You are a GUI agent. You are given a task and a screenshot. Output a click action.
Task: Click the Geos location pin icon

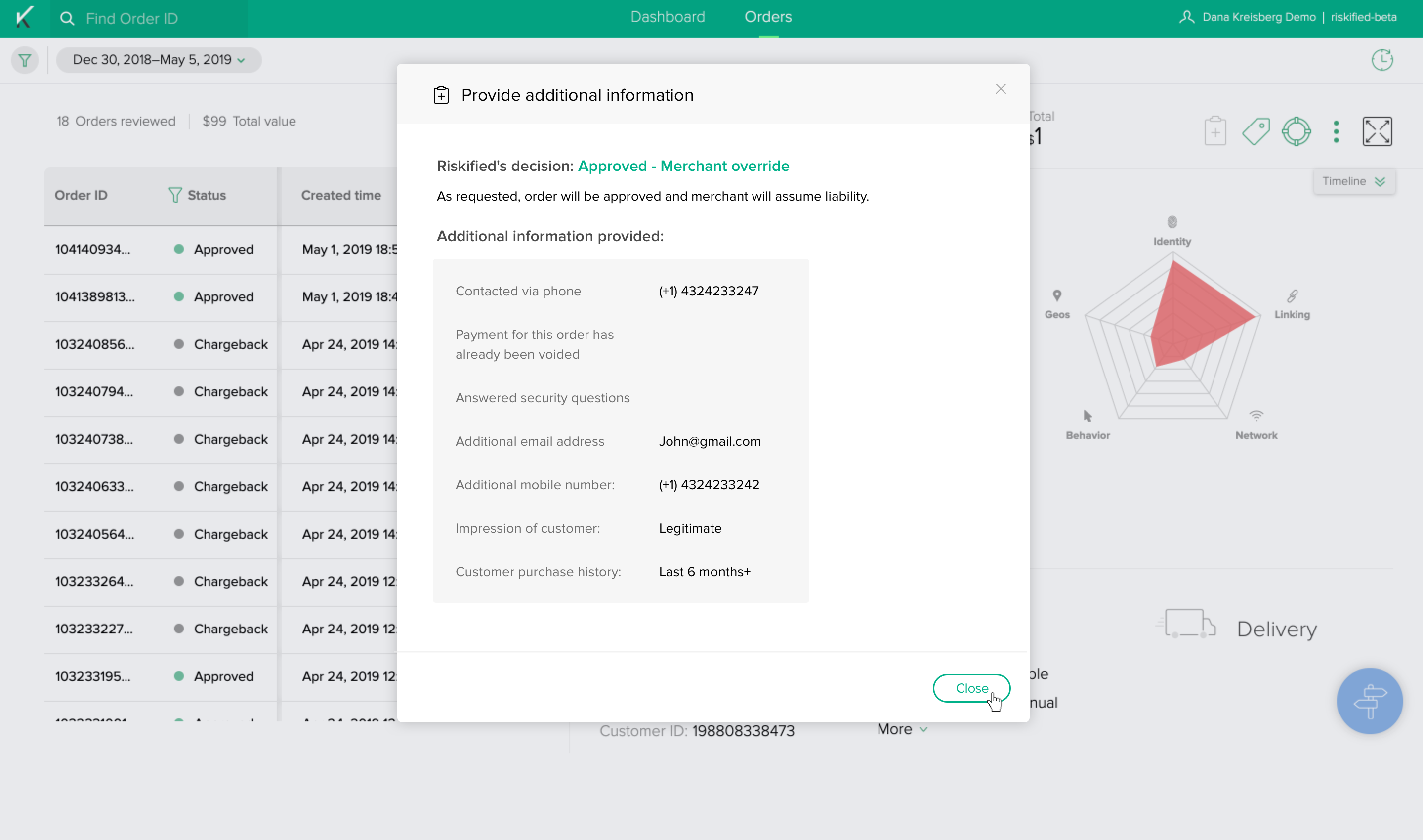point(1057,295)
